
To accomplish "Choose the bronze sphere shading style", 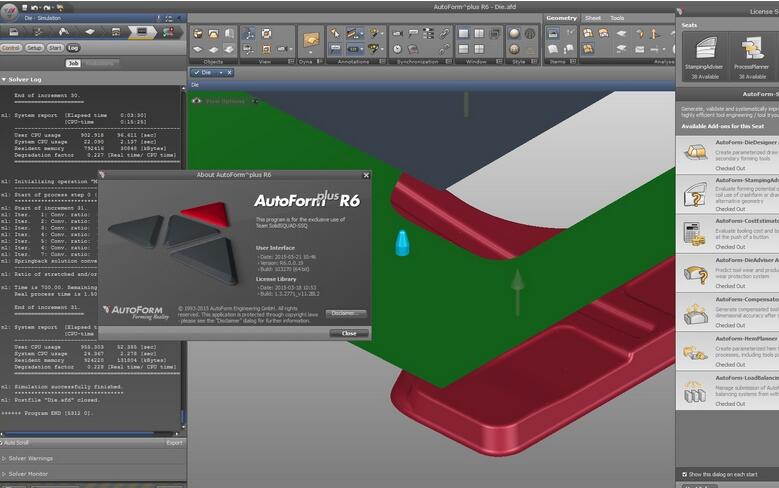I will (514, 49).
